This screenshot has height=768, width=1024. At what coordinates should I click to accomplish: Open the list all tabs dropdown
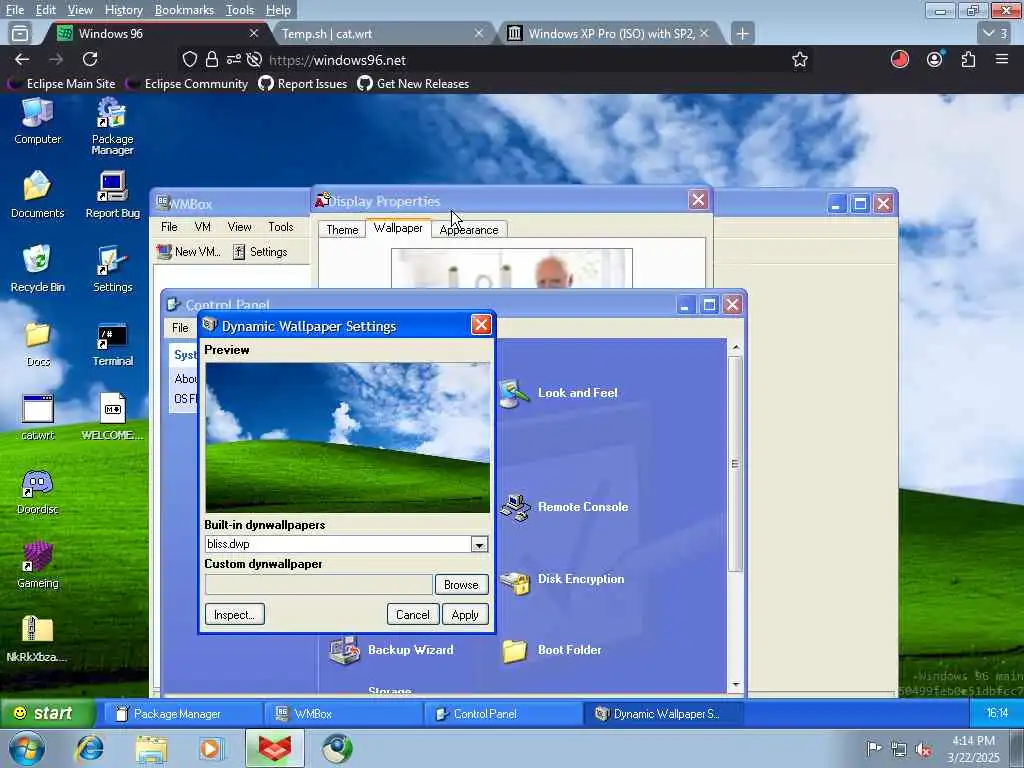[x=995, y=33]
